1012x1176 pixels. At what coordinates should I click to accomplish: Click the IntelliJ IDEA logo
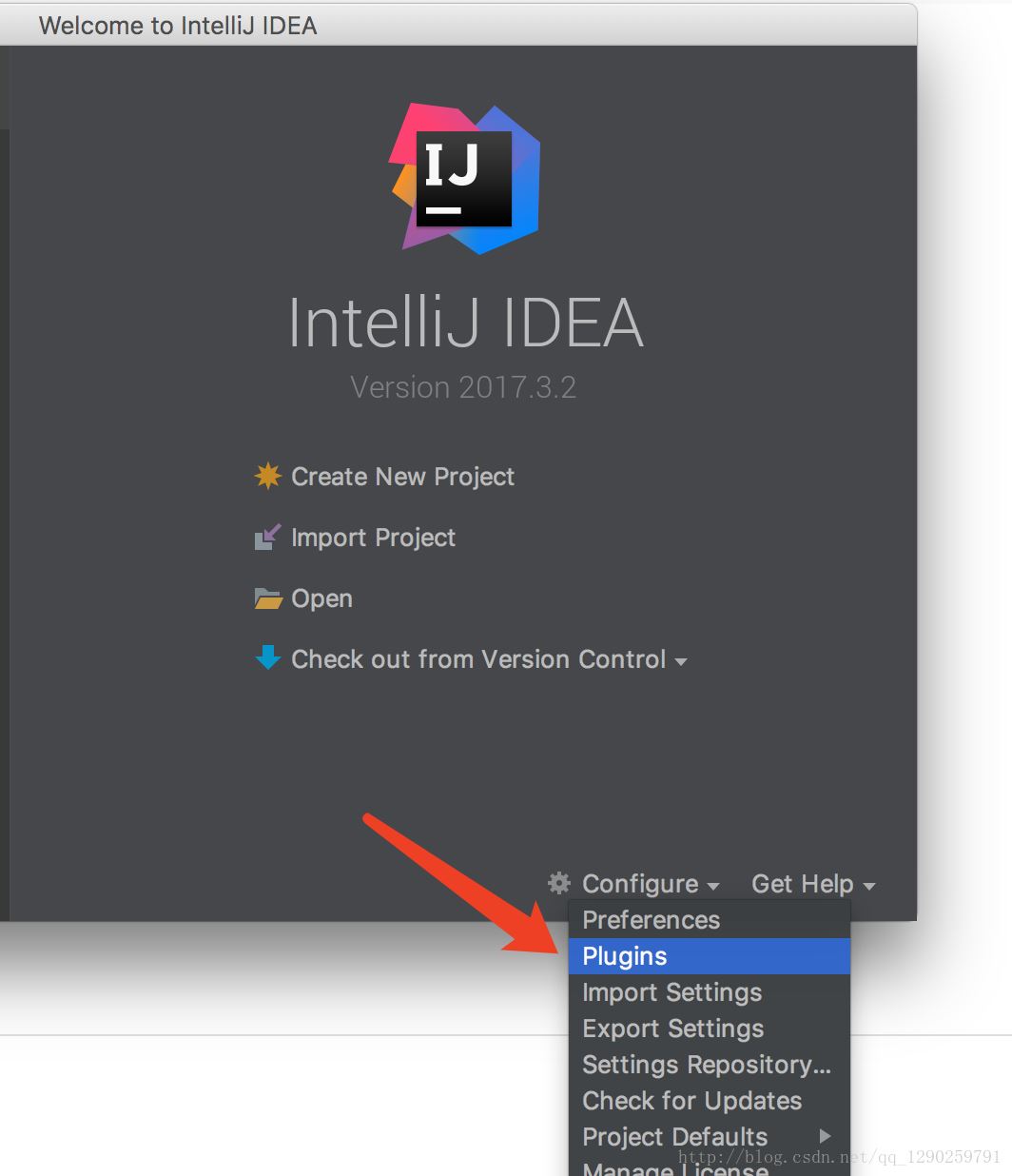[465, 179]
